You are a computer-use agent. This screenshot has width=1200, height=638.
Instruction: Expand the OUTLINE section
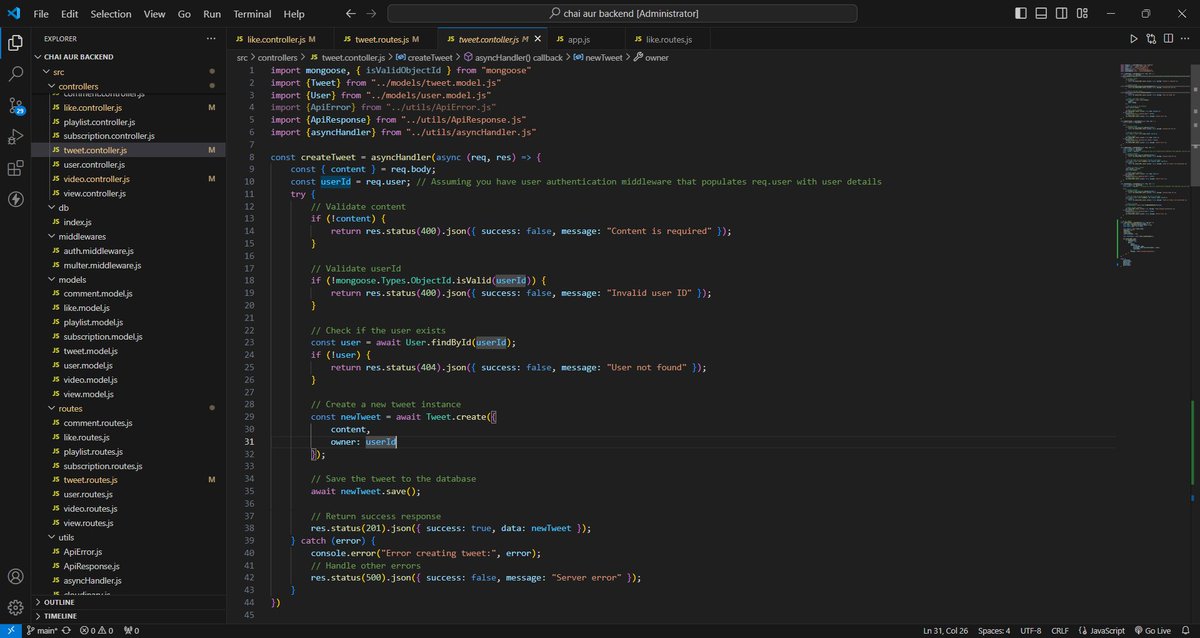pyautogui.click(x=60, y=602)
